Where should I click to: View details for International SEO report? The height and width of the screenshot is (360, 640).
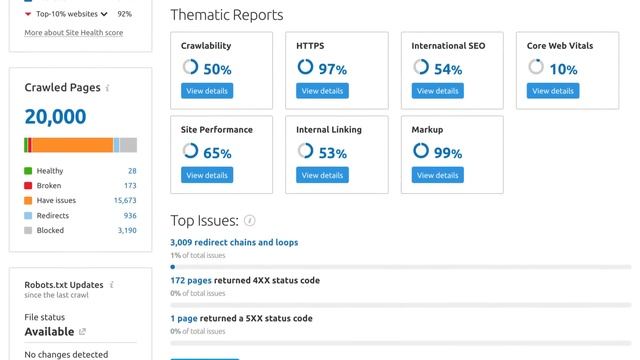438,91
